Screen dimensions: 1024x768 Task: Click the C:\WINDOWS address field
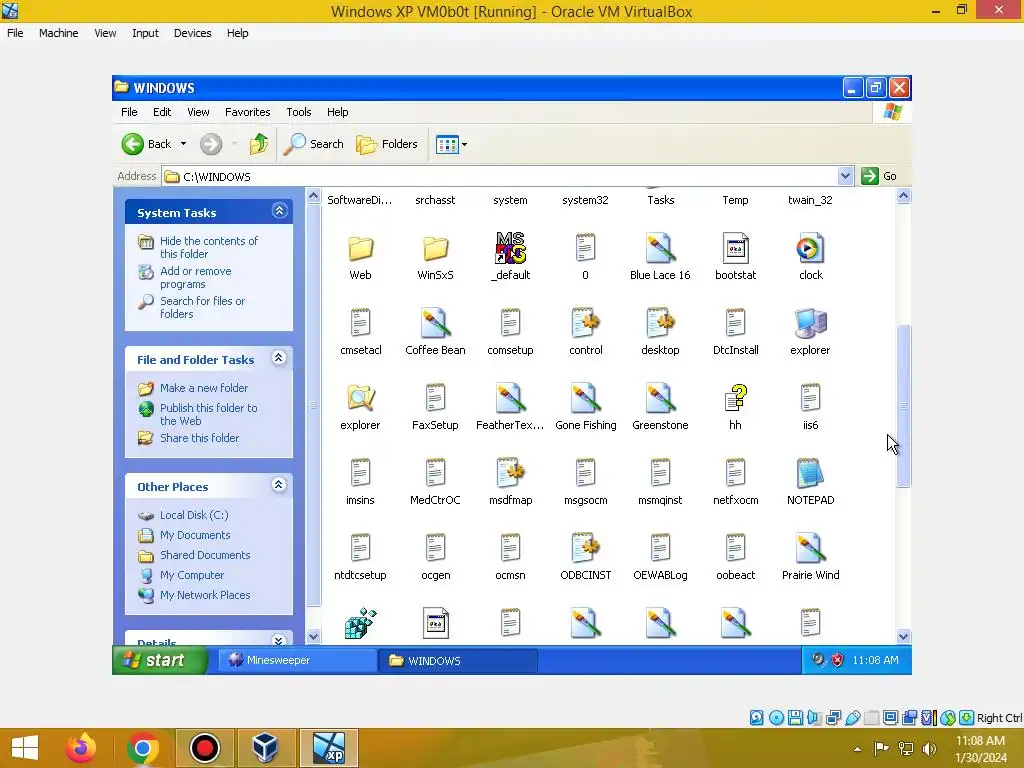(x=500, y=176)
